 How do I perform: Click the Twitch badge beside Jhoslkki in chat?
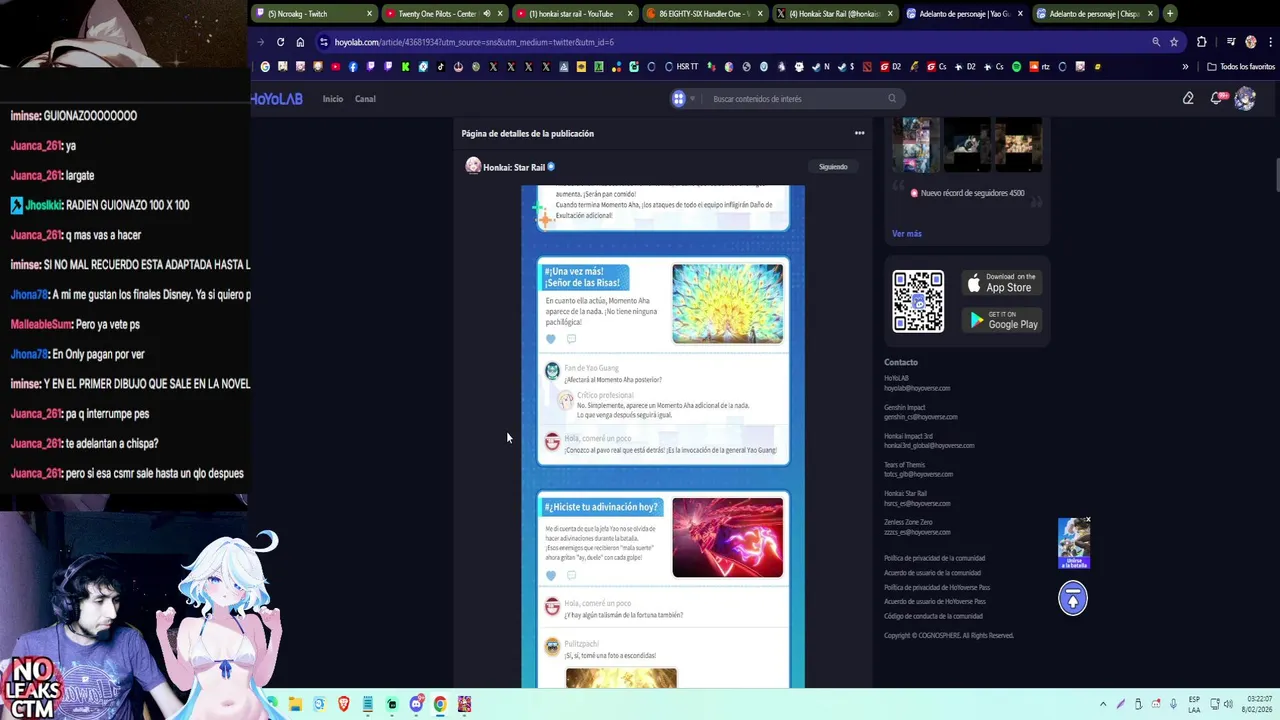coord(17,205)
